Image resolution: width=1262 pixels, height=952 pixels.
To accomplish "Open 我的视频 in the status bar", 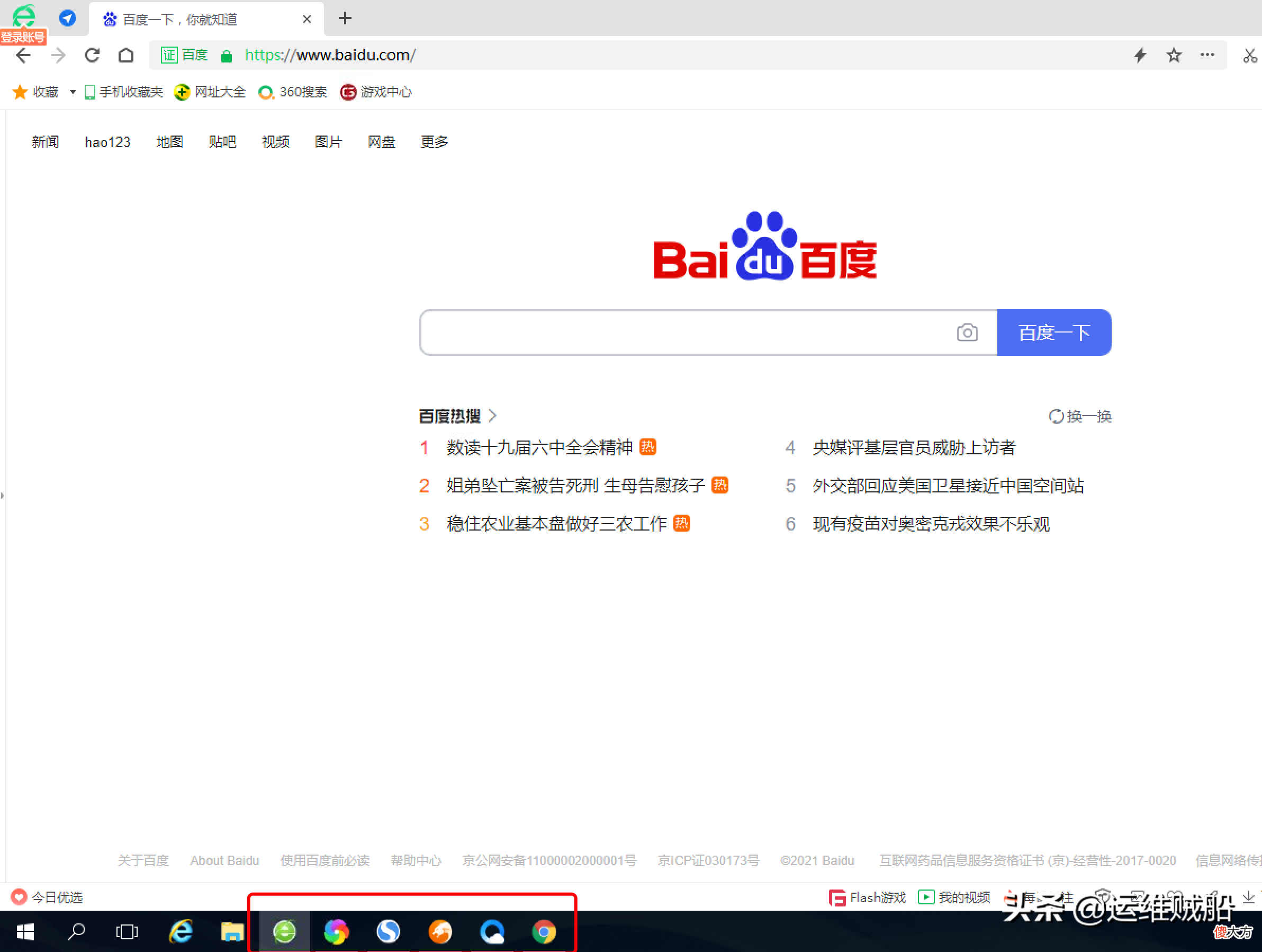I will 954,897.
